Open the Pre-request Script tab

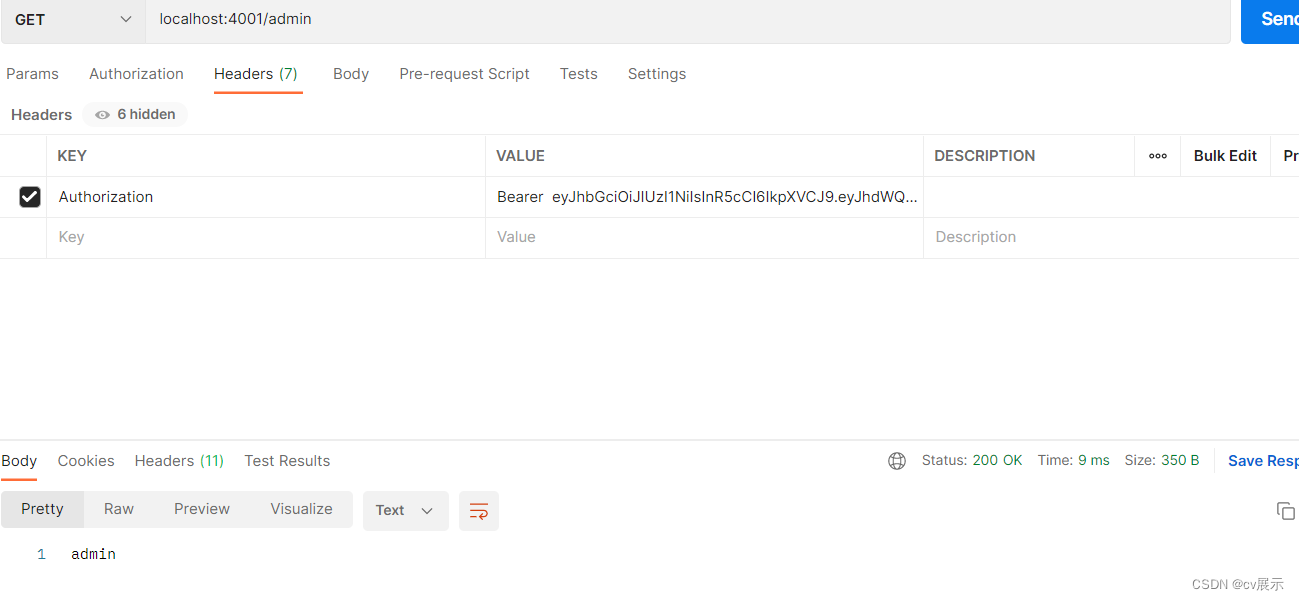click(x=464, y=74)
